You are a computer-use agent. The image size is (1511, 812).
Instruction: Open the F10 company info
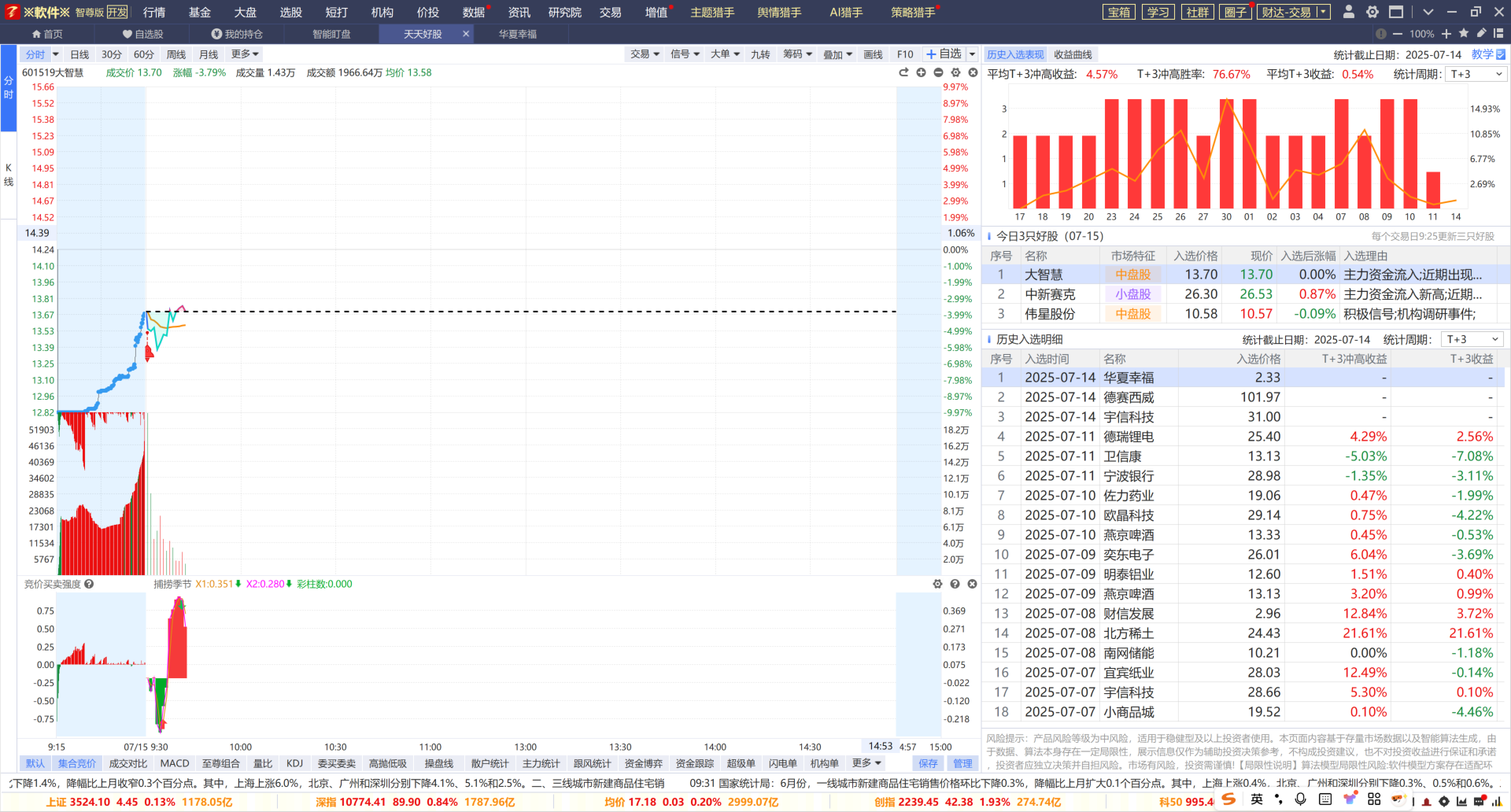(905, 54)
